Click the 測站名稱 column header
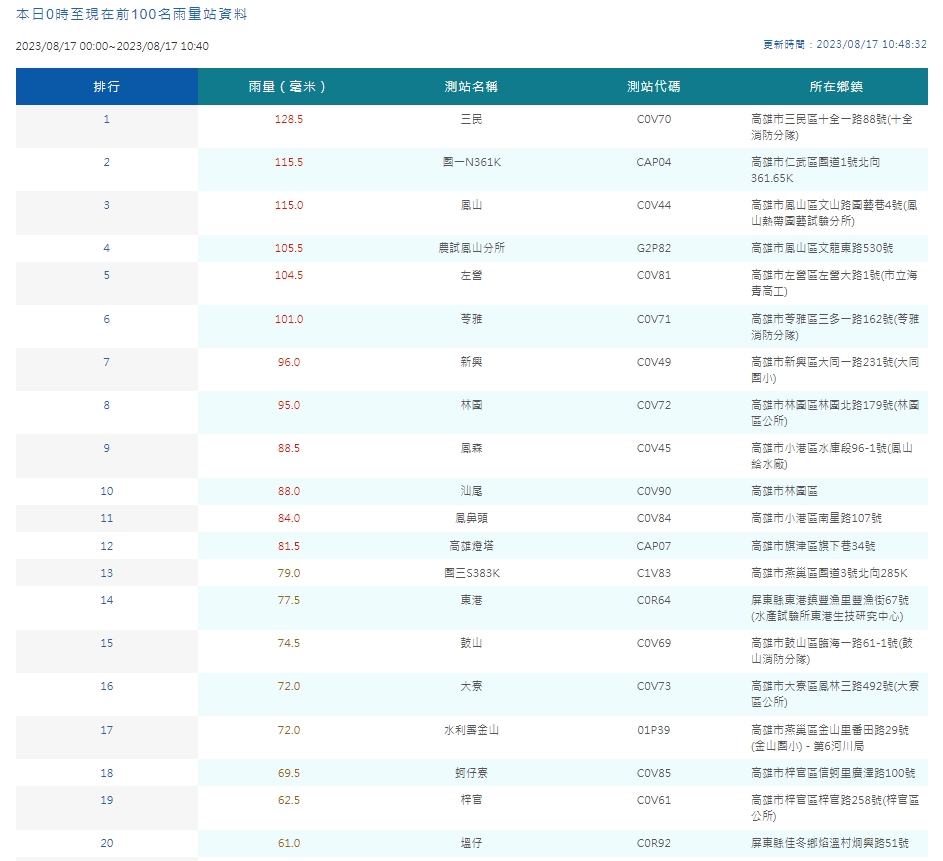The height and width of the screenshot is (861, 943). (x=472, y=87)
